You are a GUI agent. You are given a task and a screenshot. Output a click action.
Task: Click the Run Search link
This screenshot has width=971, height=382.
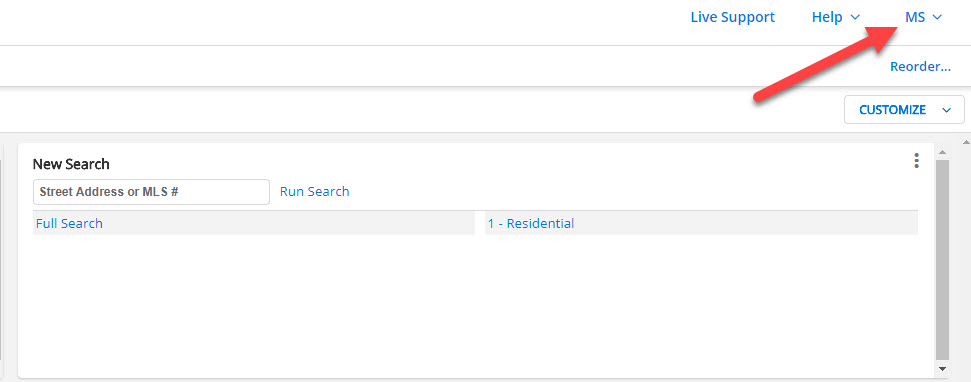[x=315, y=192]
